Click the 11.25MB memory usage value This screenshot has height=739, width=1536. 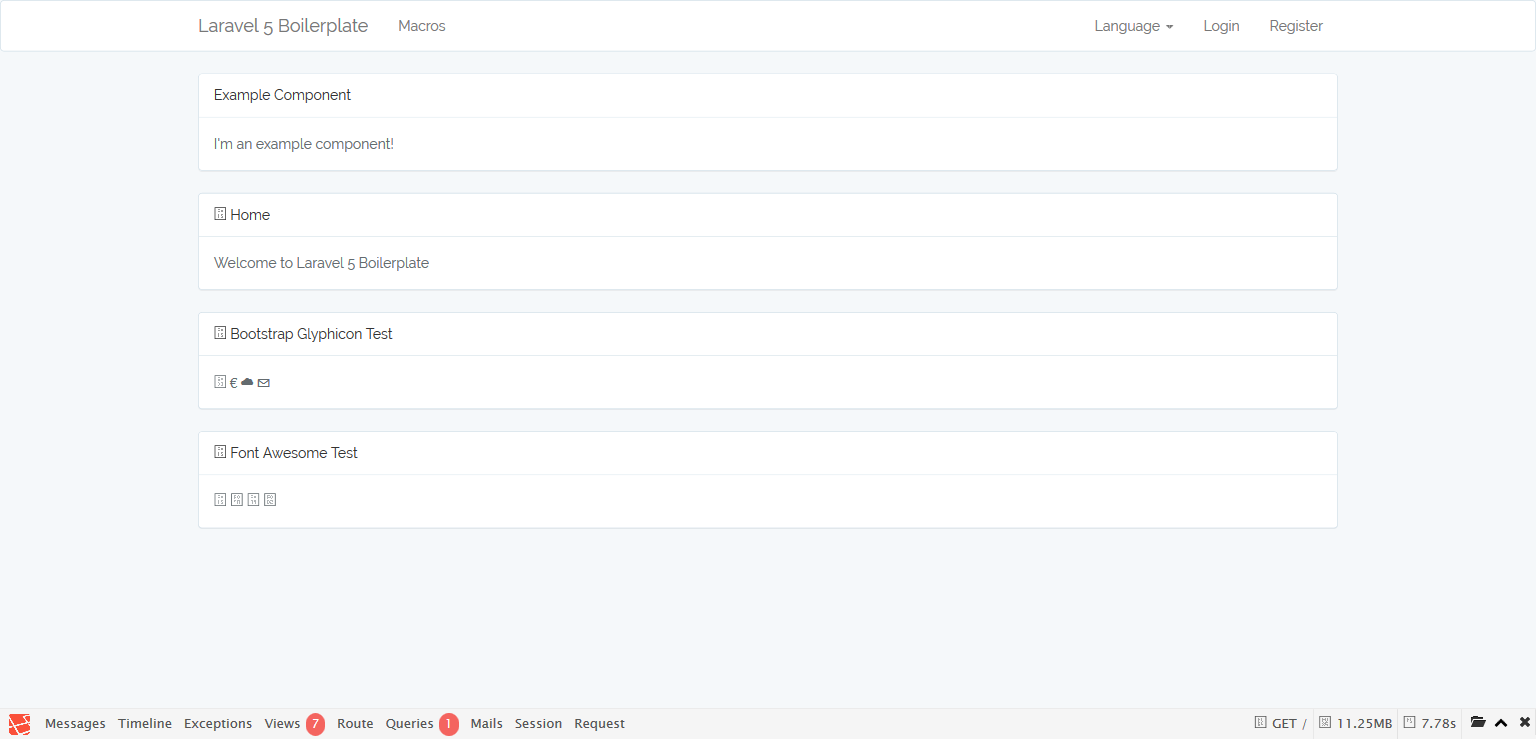[x=1364, y=724]
